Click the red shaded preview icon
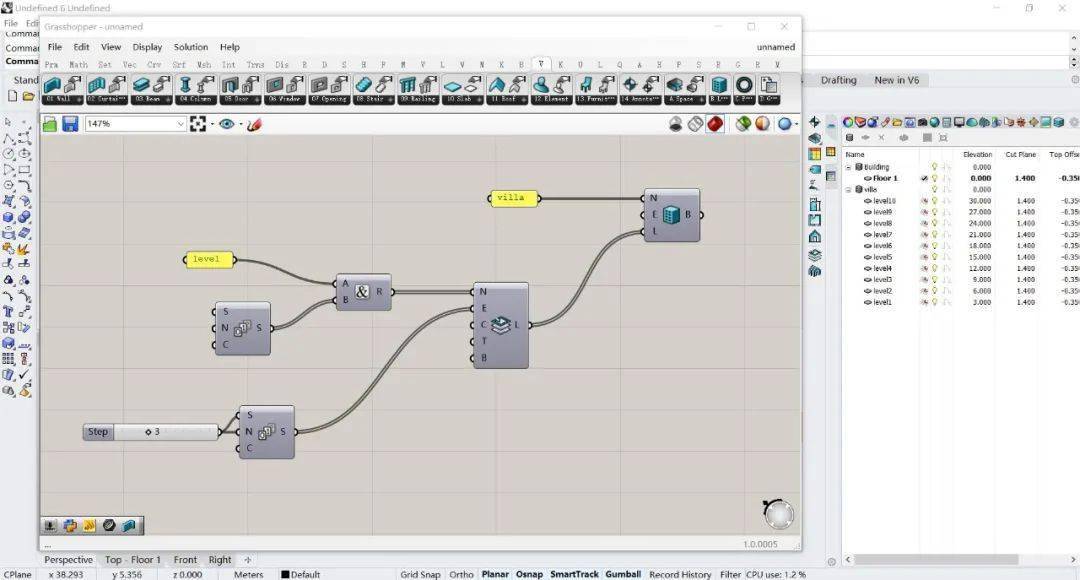Viewport: 1080px width, 580px height. (716, 124)
